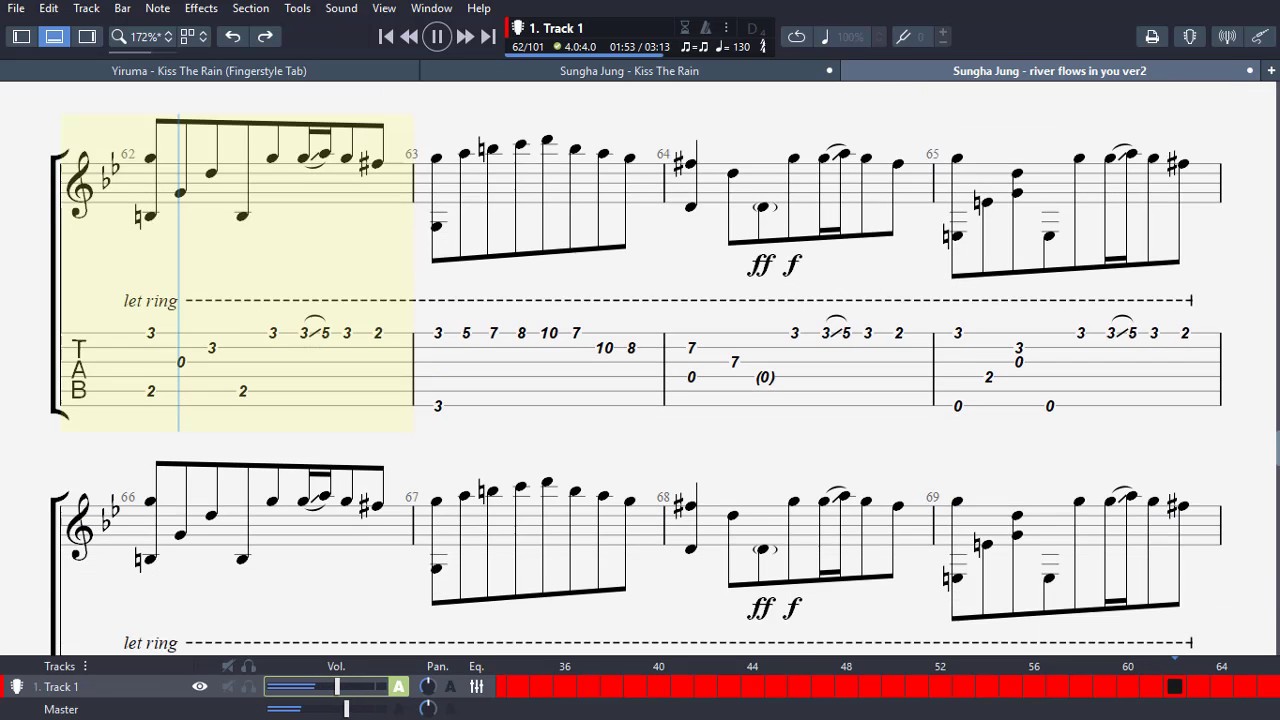Toggle the count-in hourglass icon

coord(685,28)
